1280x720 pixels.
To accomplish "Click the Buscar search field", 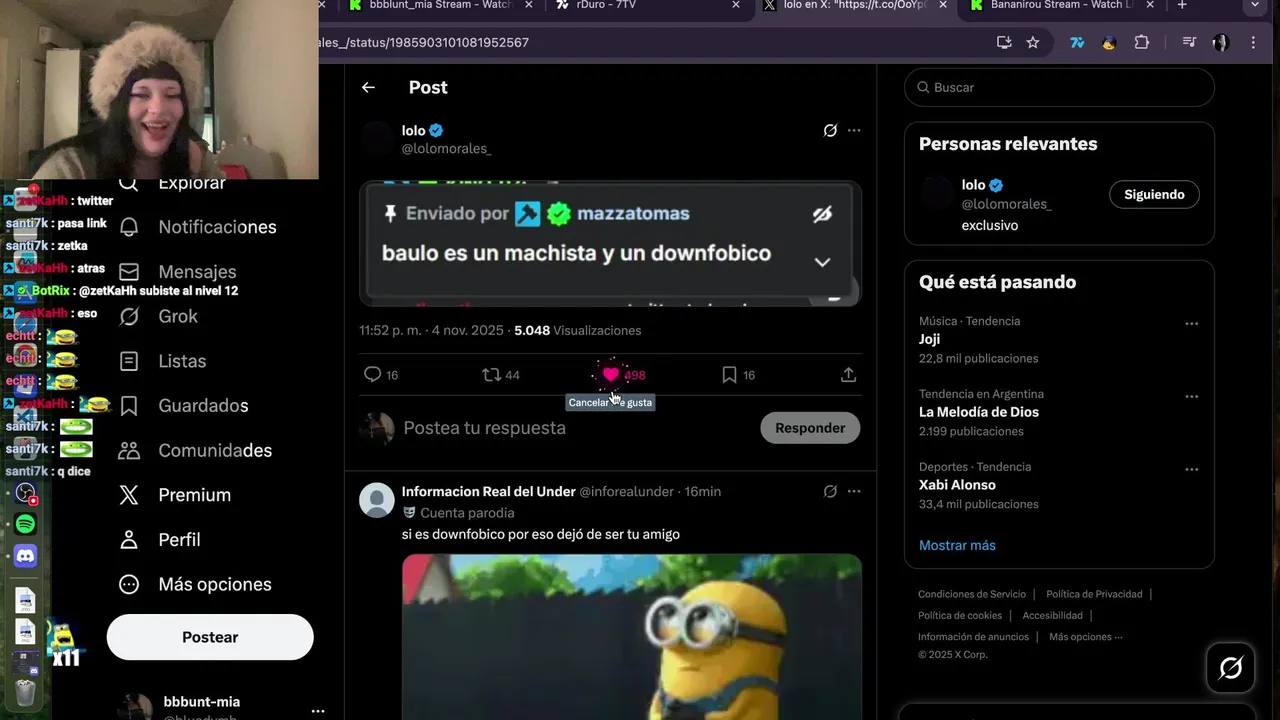I will click(x=1059, y=87).
